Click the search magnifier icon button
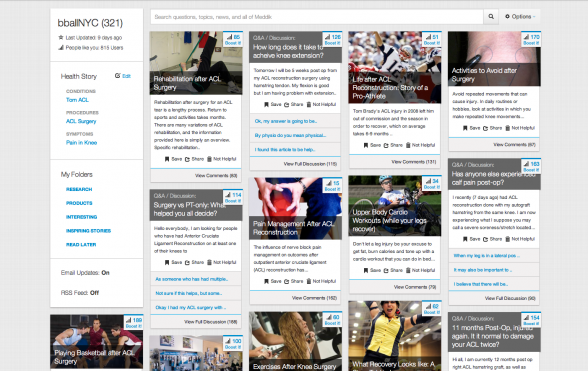Viewport: 588px width, 371px height. click(x=491, y=17)
